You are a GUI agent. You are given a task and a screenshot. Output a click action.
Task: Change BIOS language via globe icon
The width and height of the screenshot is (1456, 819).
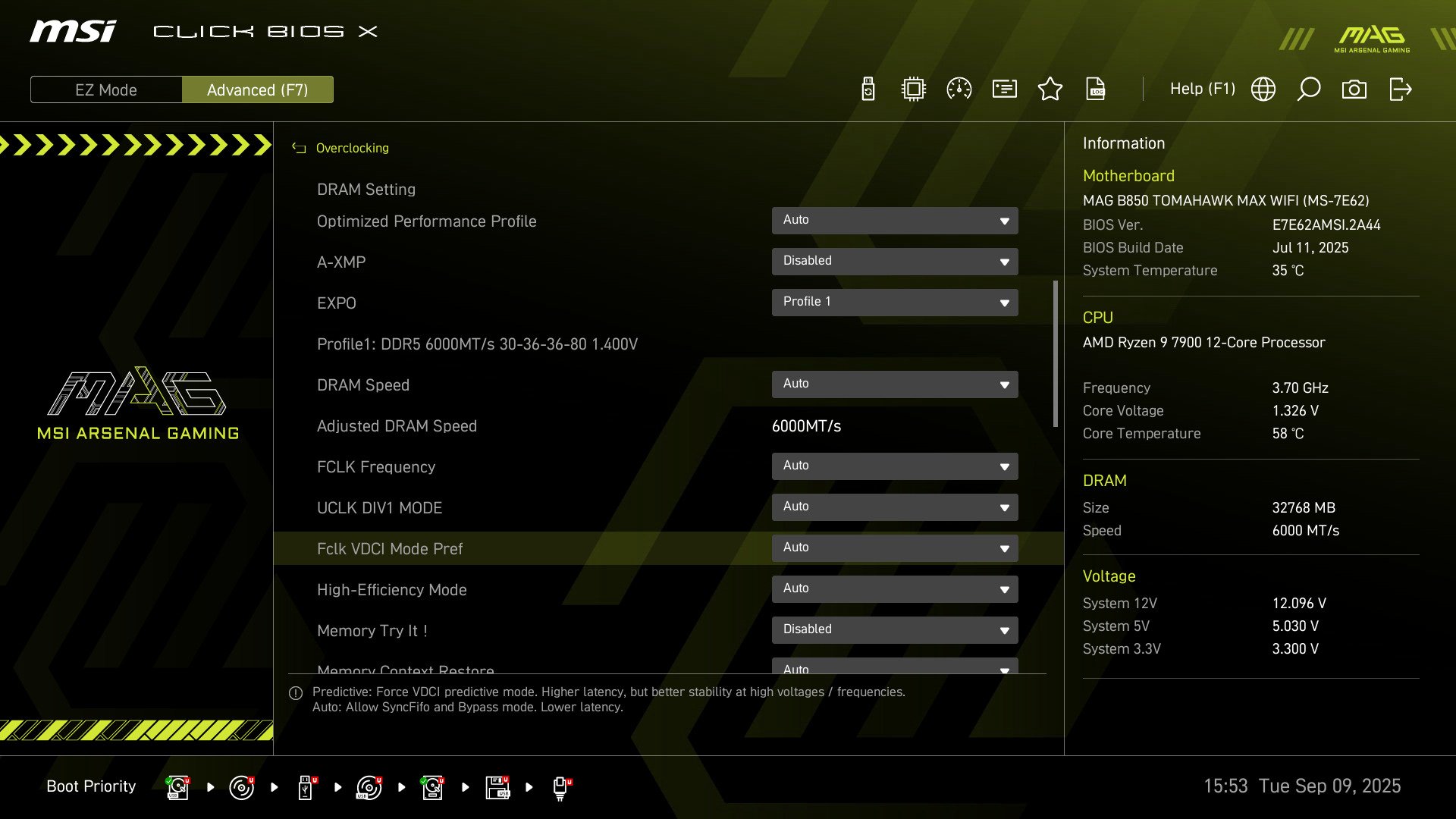pyautogui.click(x=1263, y=89)
